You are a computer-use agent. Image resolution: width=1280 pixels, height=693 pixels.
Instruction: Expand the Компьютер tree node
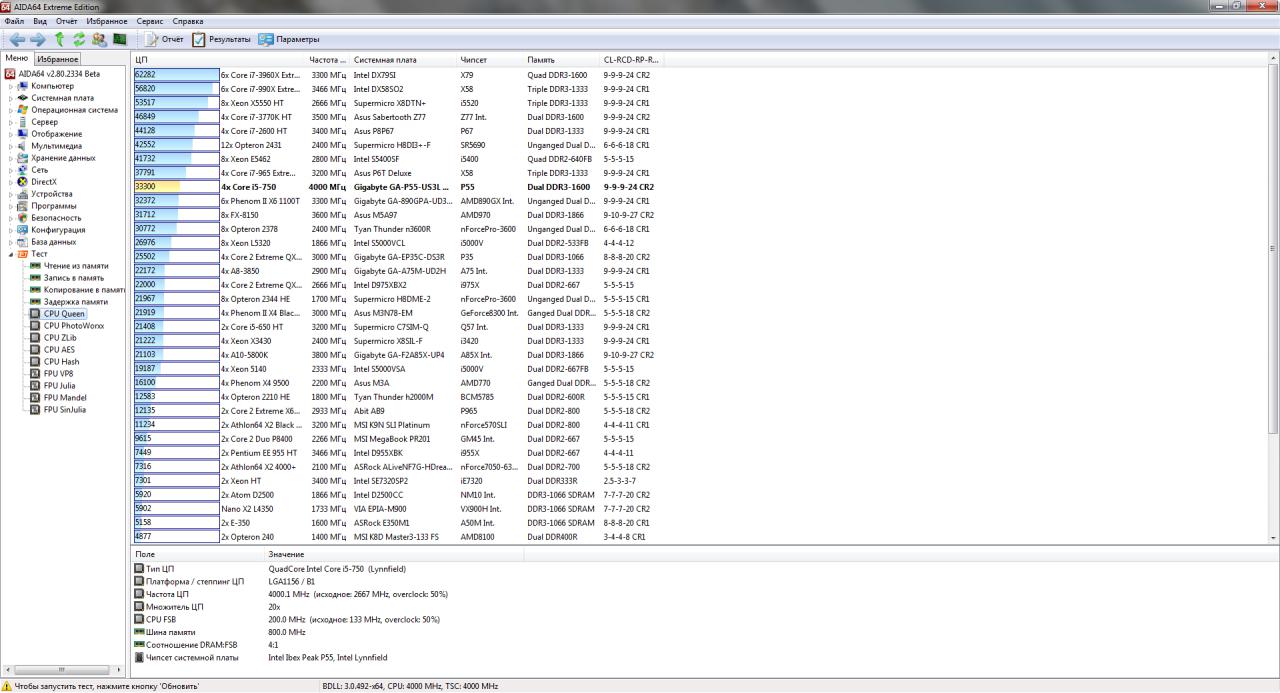click(x=11, y=86)
